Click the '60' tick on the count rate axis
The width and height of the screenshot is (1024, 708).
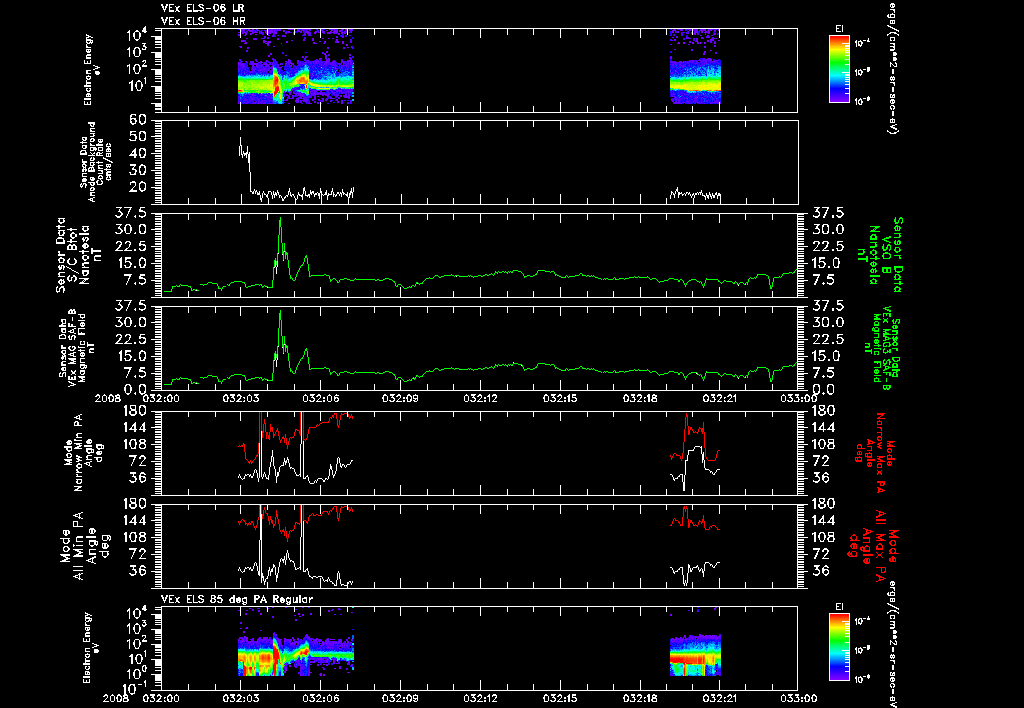[137, 120]
